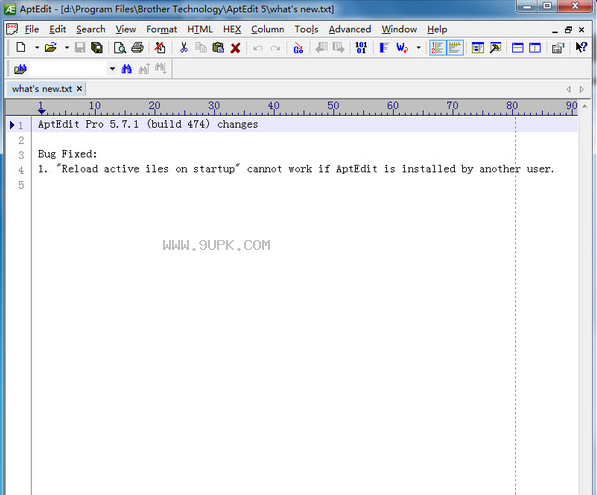Close the what's new.txt tab
The height and width of the screenshot is (495, 597).
[x=79, y=89]
